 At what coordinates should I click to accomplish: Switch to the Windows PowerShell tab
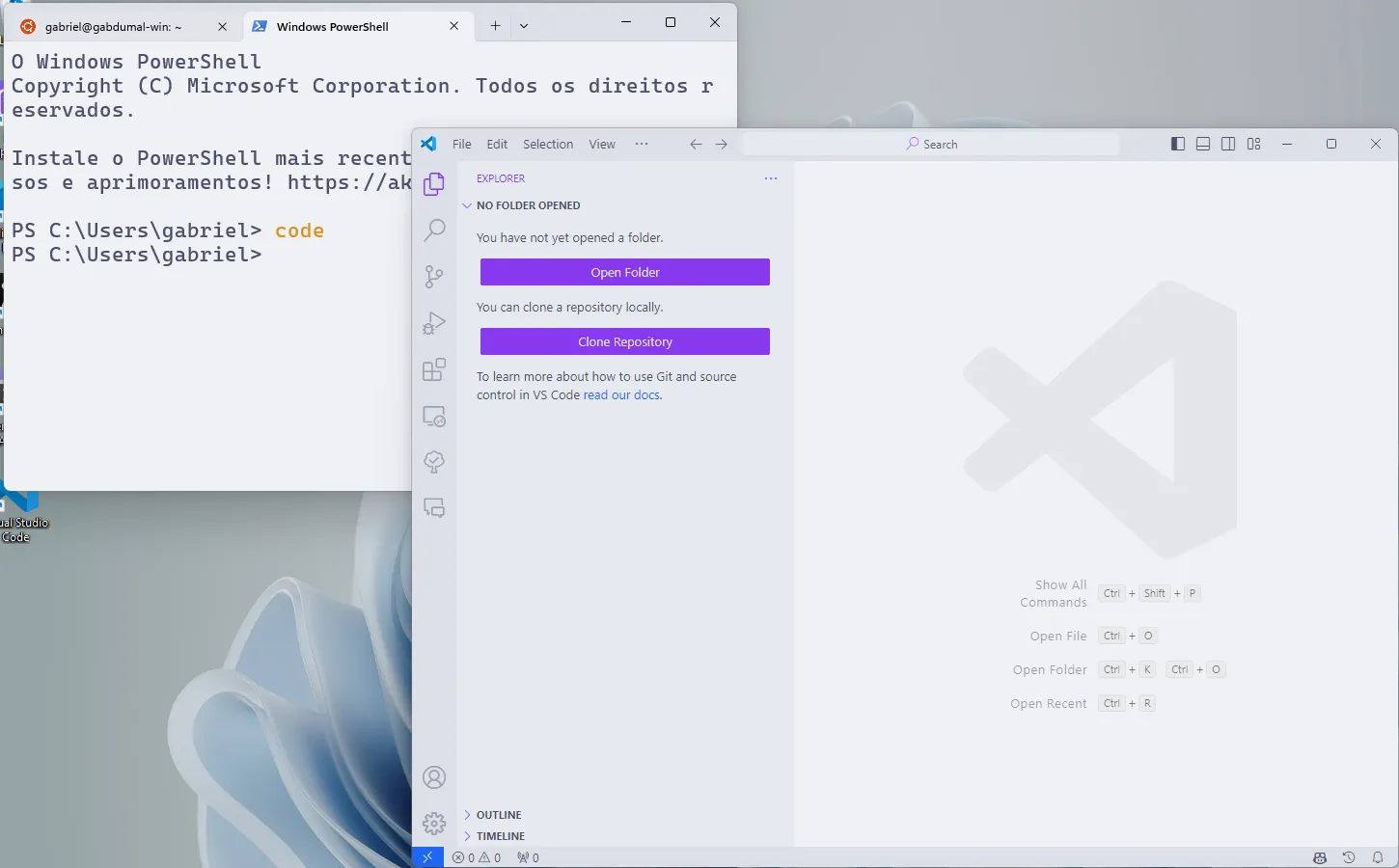point(356,26)
